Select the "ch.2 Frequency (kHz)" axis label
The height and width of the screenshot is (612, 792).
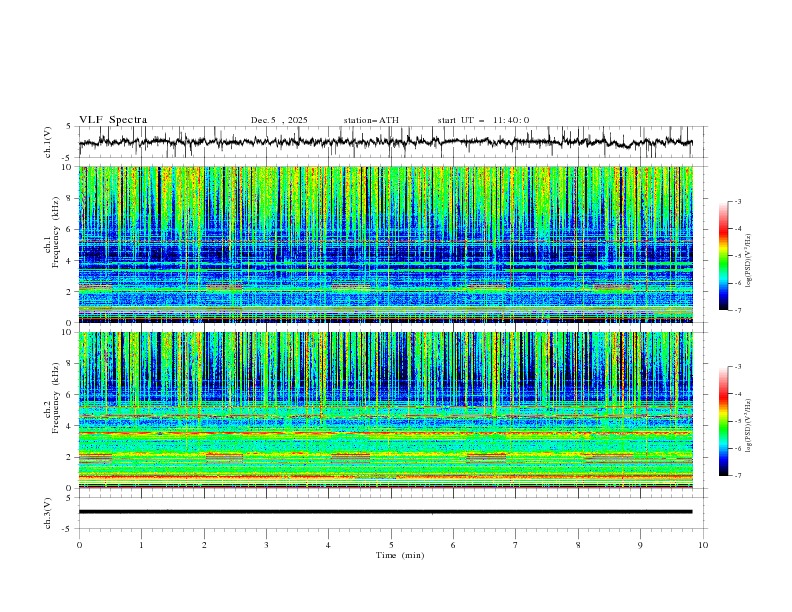[52, 397]
